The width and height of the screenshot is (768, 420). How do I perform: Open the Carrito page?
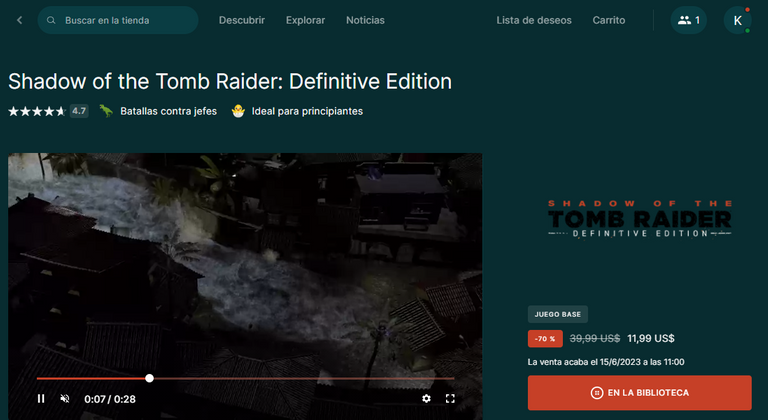coord(609,20)
